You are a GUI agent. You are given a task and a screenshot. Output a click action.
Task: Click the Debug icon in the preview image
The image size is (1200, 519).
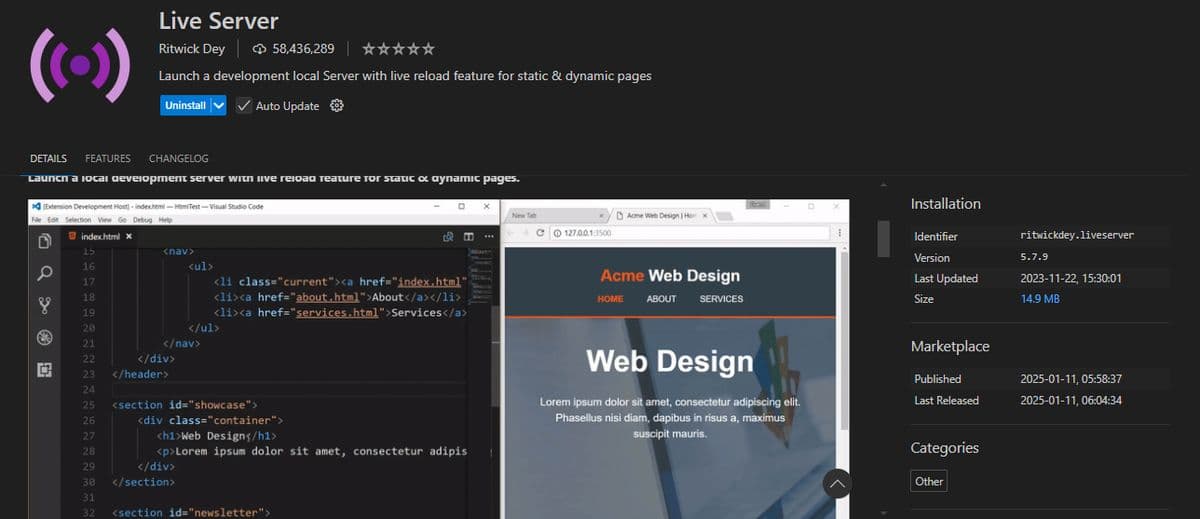[44, 338]
